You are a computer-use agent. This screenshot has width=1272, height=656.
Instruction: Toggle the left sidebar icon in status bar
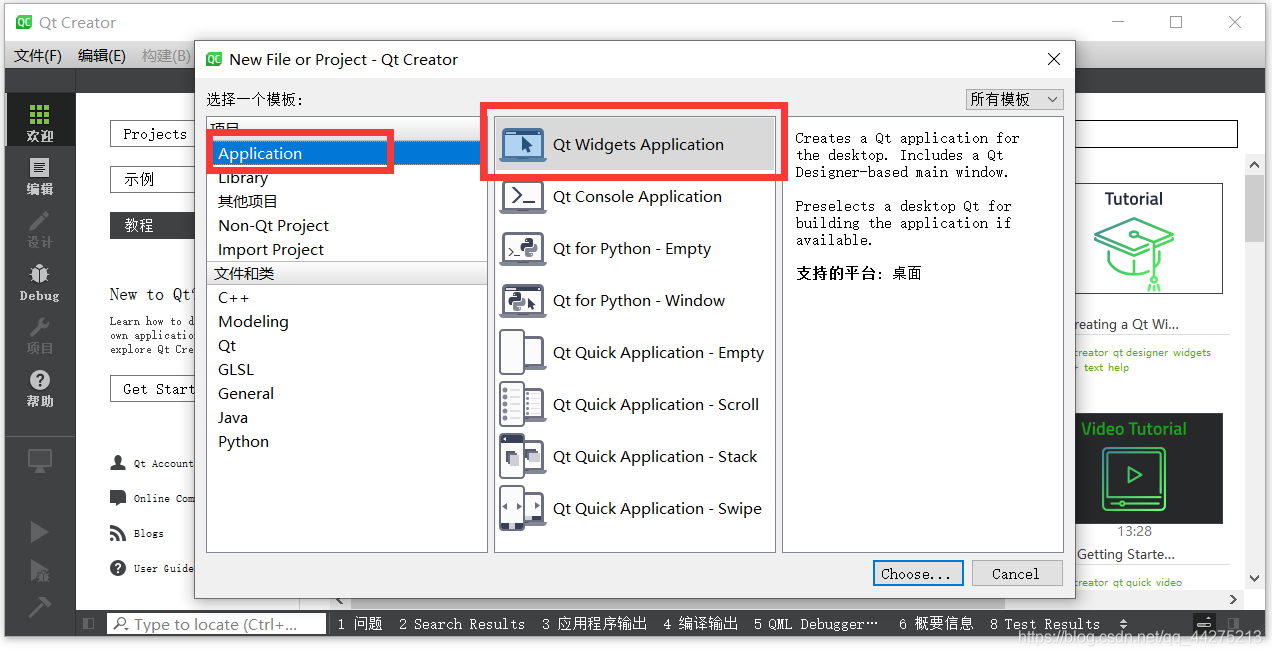click(x=89, y=624)
